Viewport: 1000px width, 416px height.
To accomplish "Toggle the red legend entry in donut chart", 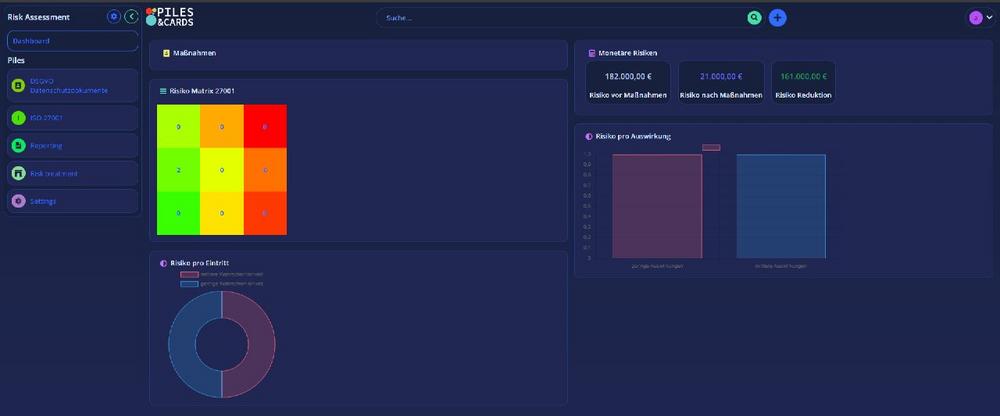I will (190, 274).
